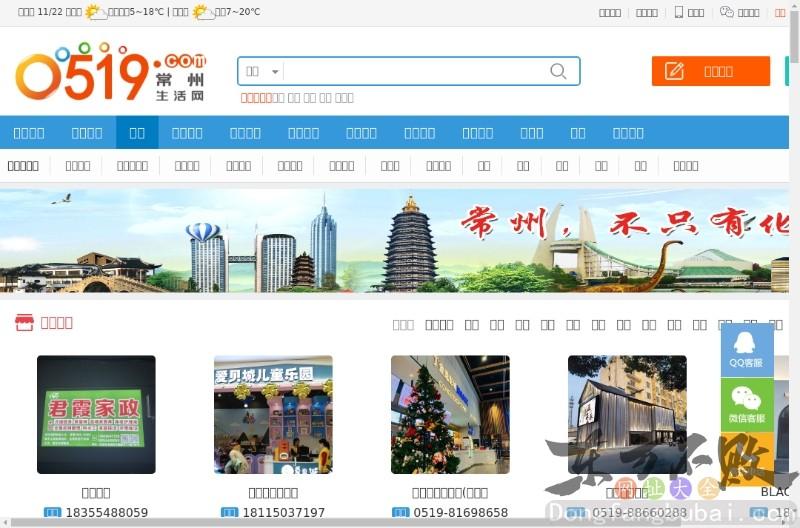Click the business name under 君霞家政 photo
The image size is (800, 528).
[x=96, y=493]
